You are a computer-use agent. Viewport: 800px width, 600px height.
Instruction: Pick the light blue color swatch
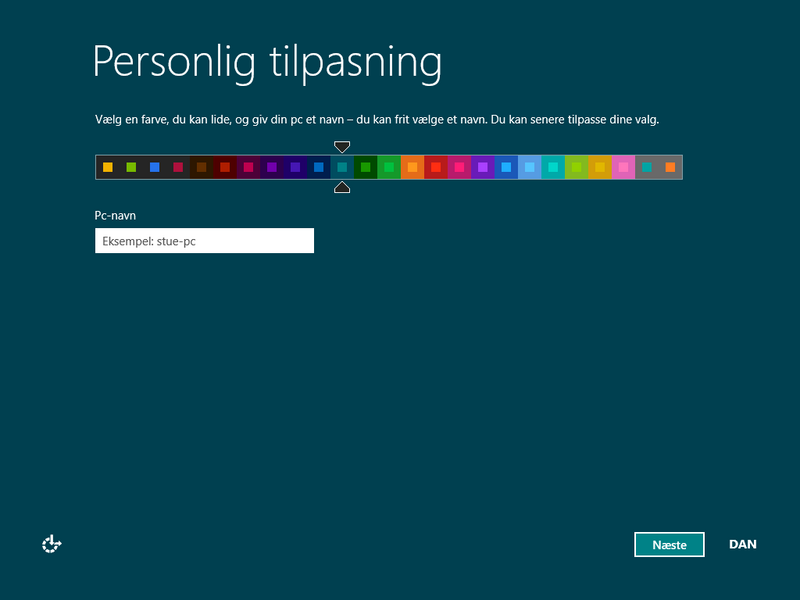pos(530,167)
